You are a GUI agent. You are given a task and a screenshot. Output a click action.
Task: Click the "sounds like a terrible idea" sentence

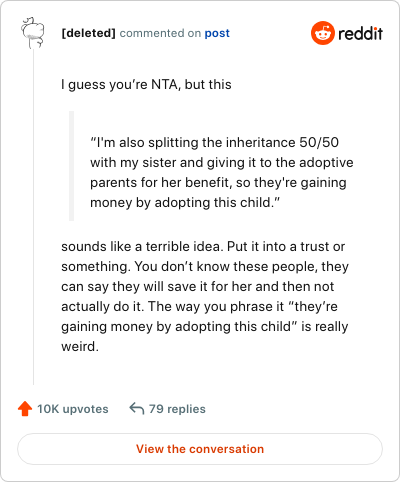click(140, 246)
